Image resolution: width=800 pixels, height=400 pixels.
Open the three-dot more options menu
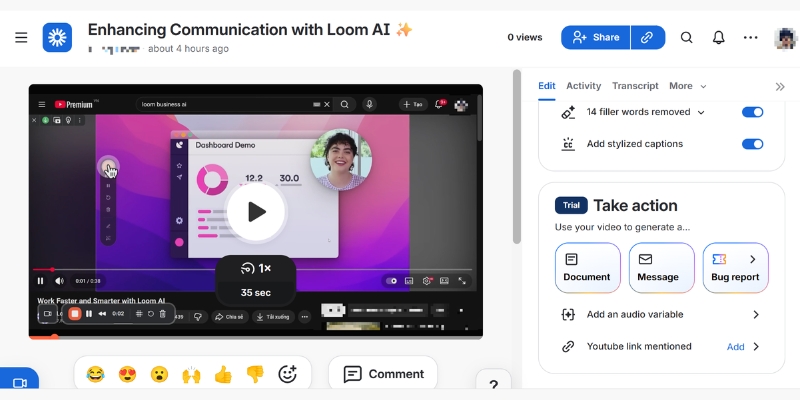(x=751, y=37)
